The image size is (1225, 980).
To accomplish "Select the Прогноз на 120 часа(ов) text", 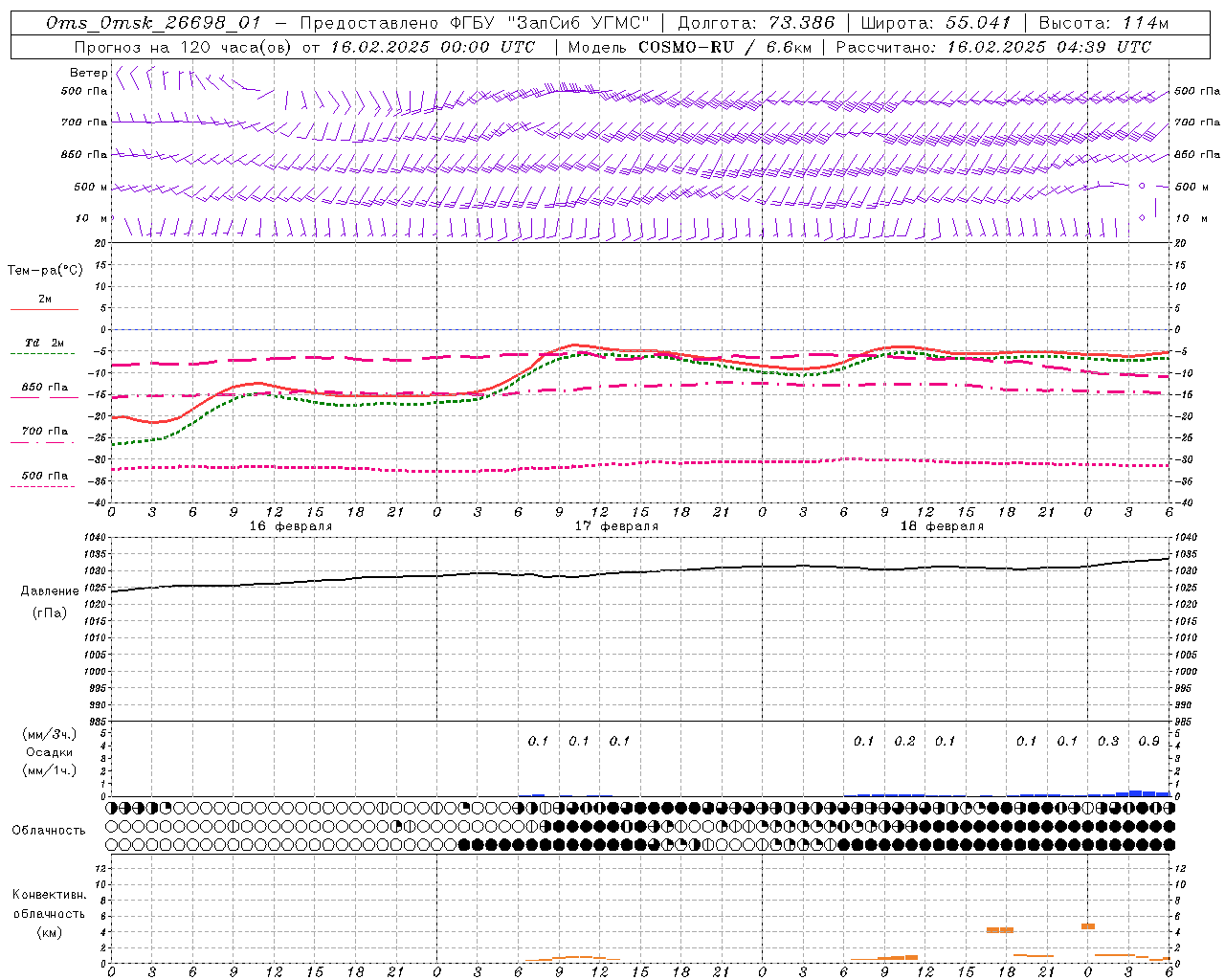I will (185, 47).
